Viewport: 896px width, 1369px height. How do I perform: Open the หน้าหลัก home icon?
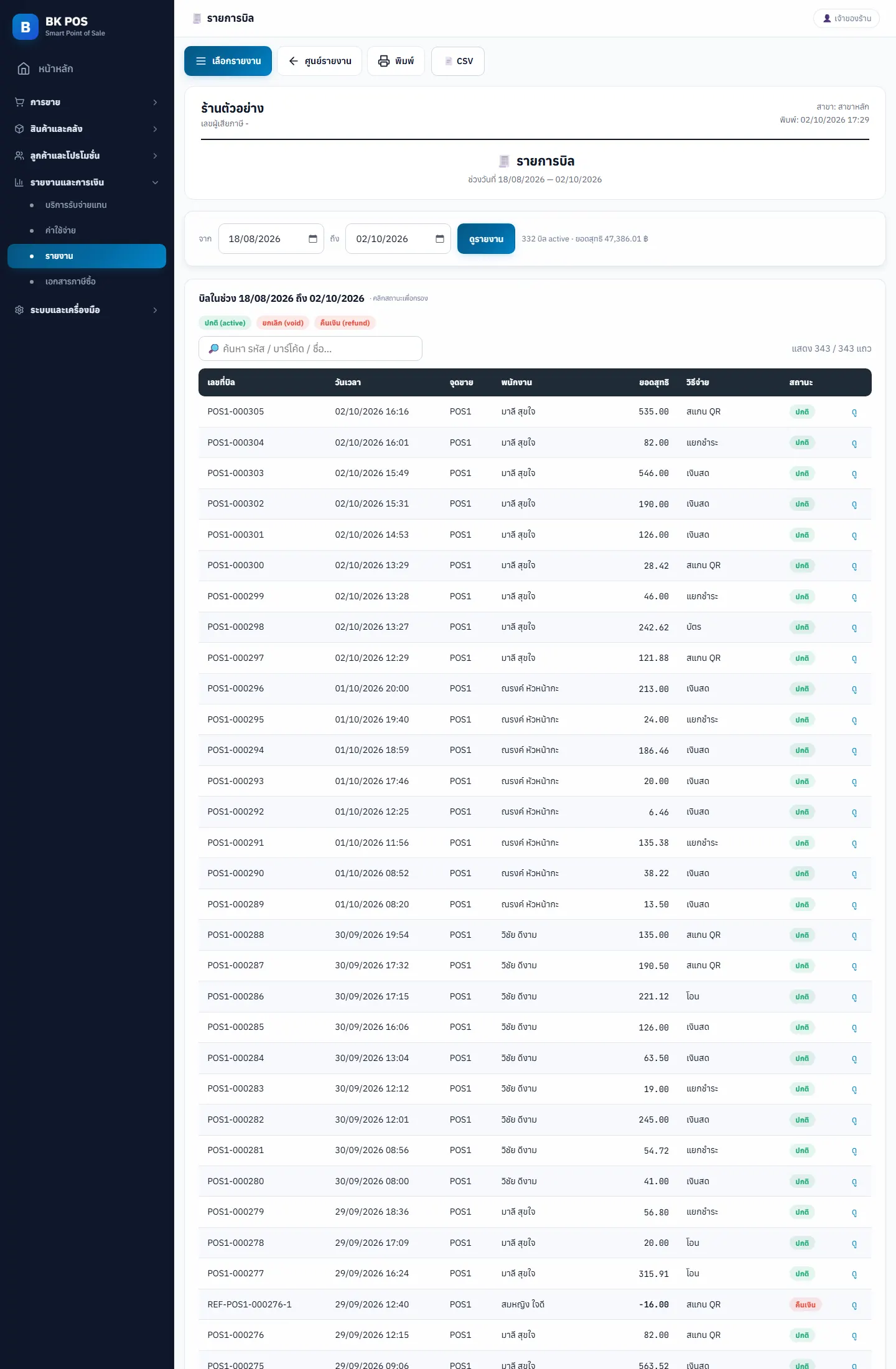(24, 68)
